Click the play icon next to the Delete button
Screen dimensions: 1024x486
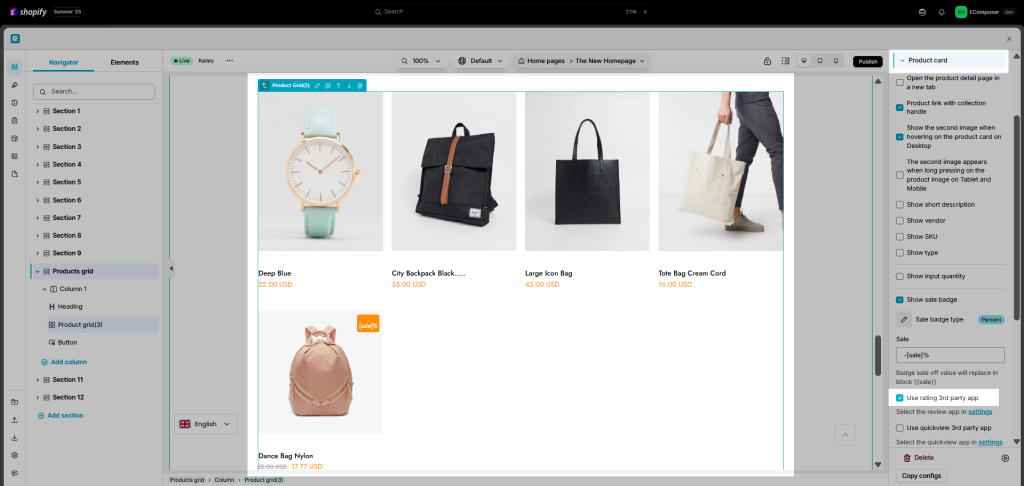pyautogui.click(x=1005, y=458)
